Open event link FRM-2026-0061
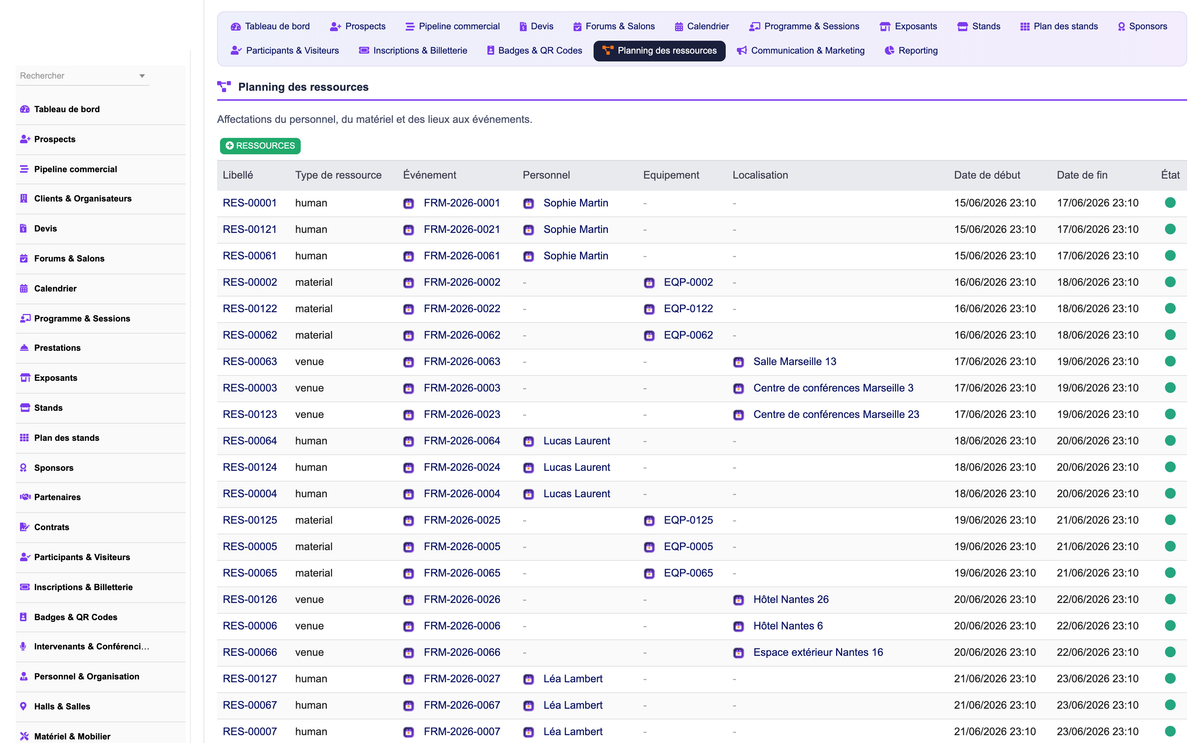 click(462, 256)
